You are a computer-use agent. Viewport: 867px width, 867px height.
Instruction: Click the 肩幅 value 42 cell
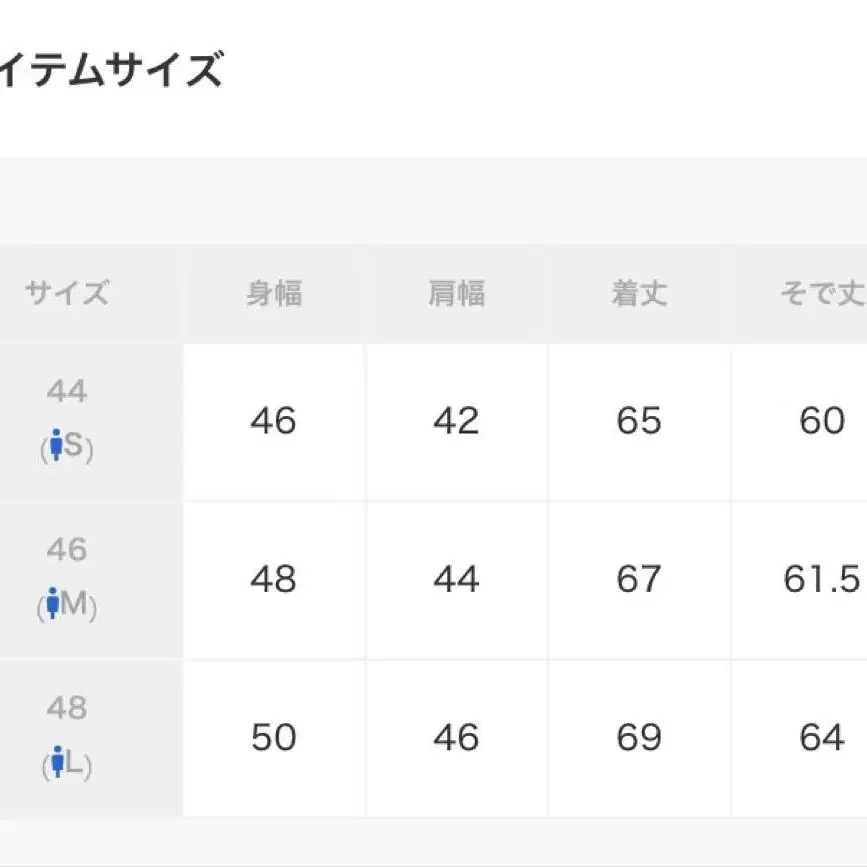tap(457, 421)
